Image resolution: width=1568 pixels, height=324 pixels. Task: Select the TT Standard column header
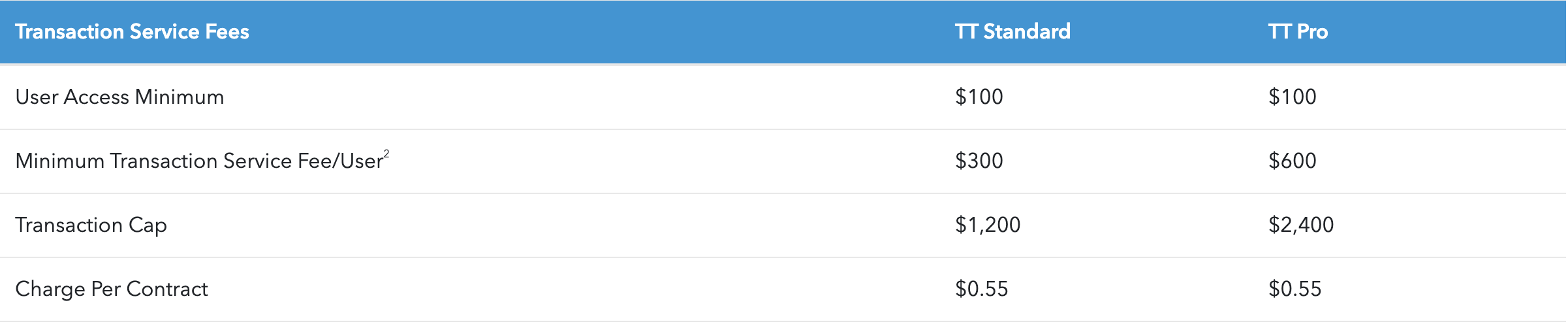[1012, 32]
